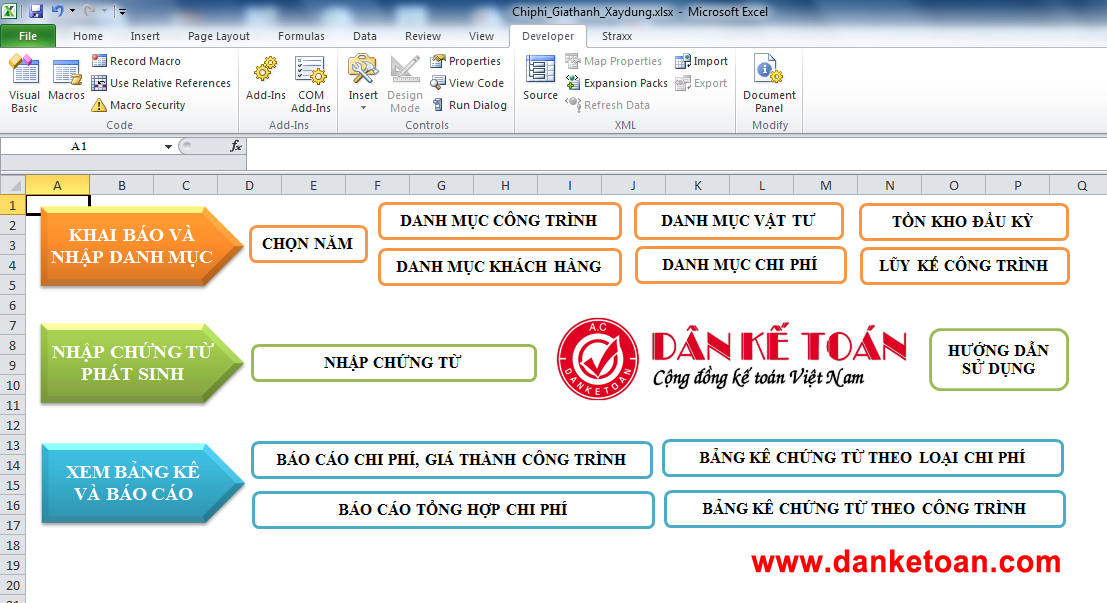Viewport: 1107px width, 603px height.
Task: Expand the Quick Access Toolbar customize arrow
Action: point(122,12)
